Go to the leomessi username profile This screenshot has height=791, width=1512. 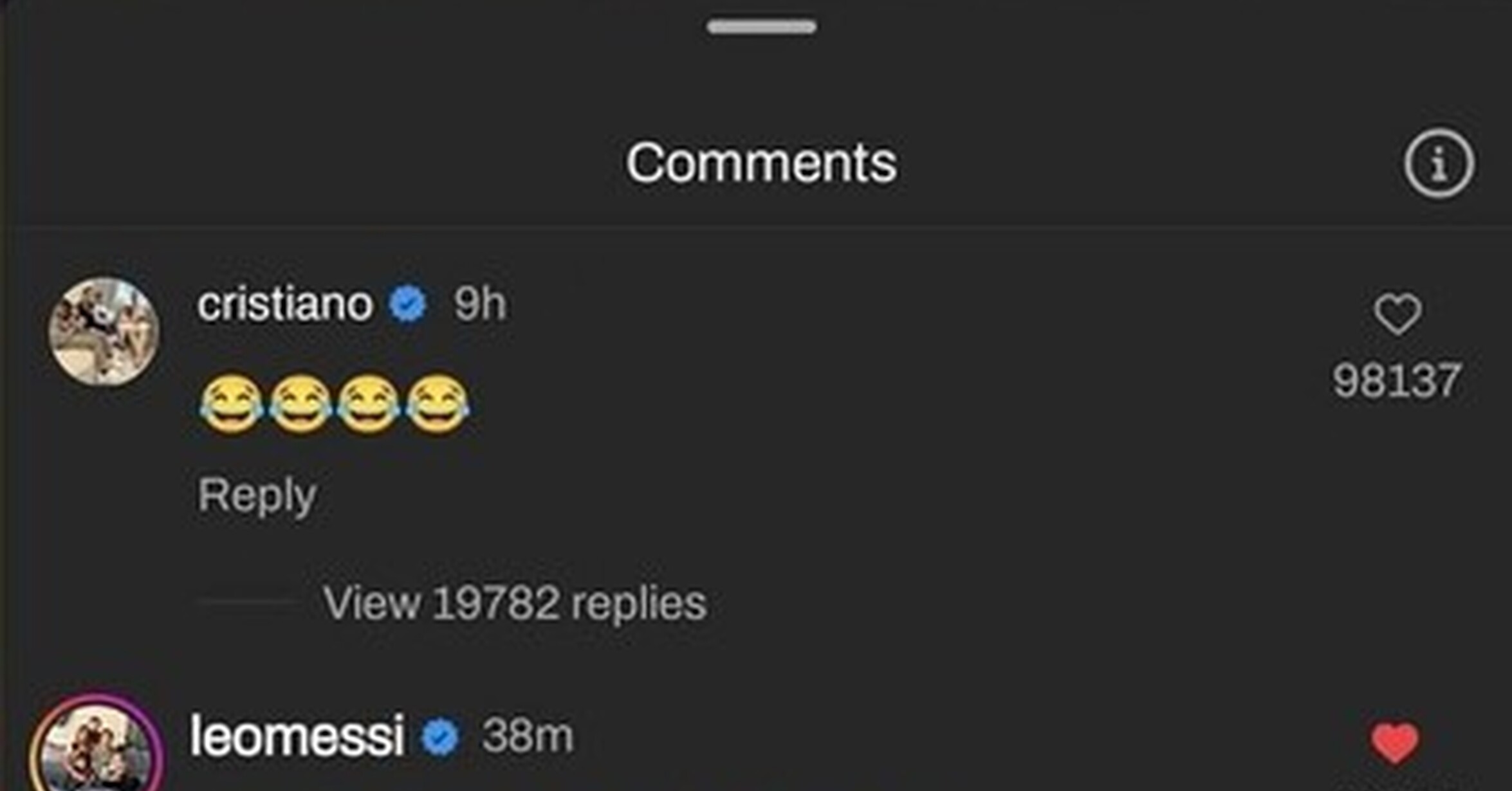tap(297, 736)
